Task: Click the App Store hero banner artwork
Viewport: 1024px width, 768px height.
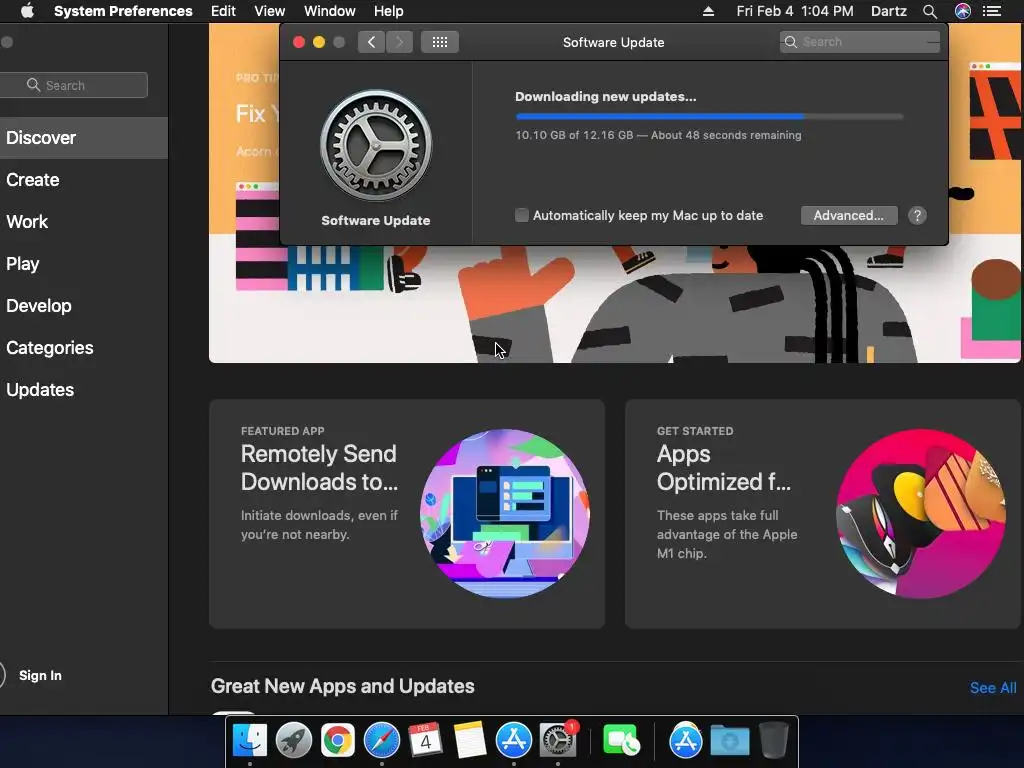Action: coord(614,304)
